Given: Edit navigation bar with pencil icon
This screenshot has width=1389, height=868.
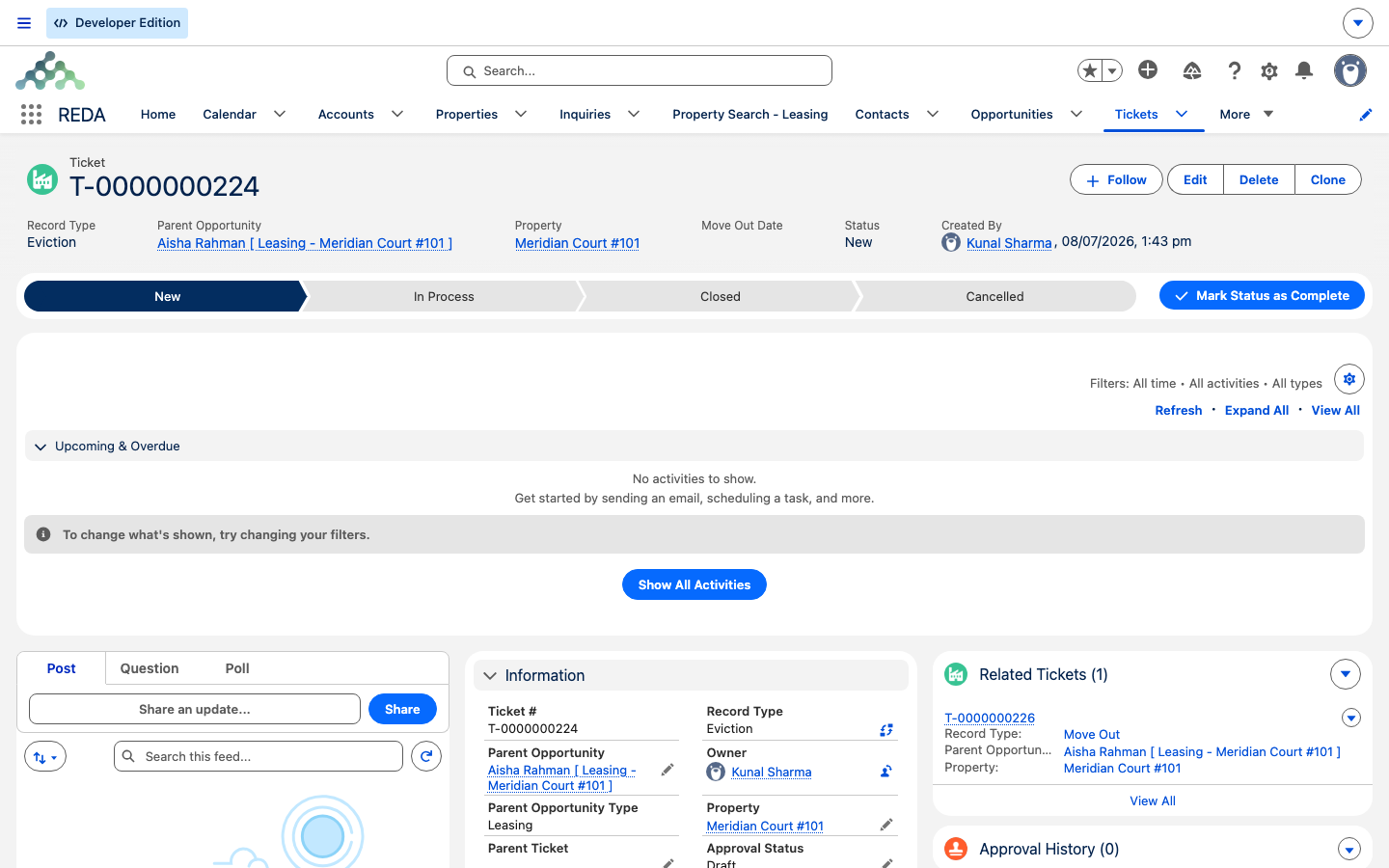Looking at the screenshot, I should click(x=1365, y=115).
